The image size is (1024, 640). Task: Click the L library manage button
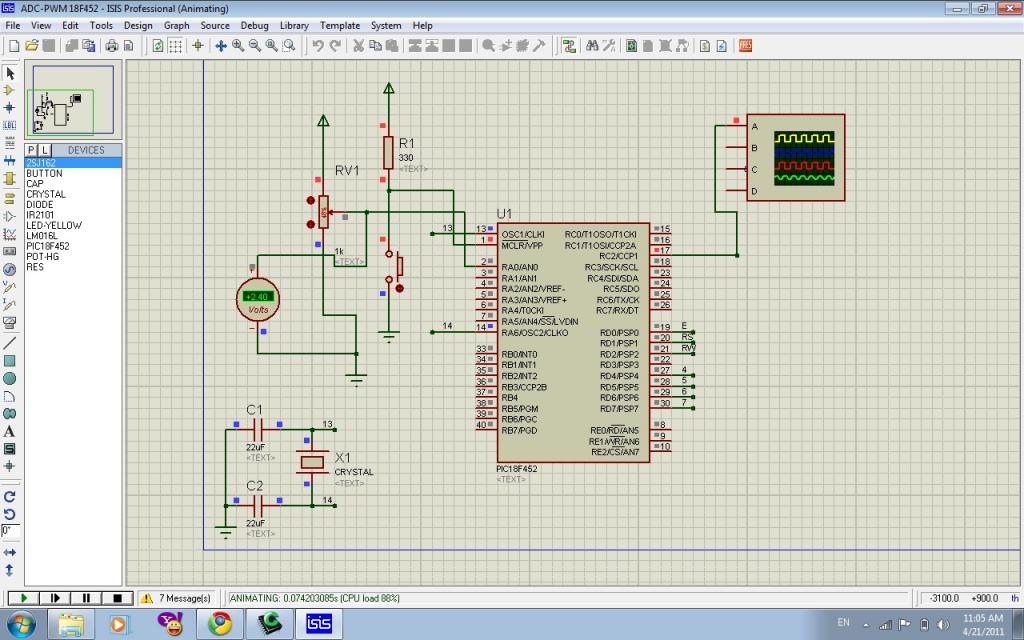44,150
